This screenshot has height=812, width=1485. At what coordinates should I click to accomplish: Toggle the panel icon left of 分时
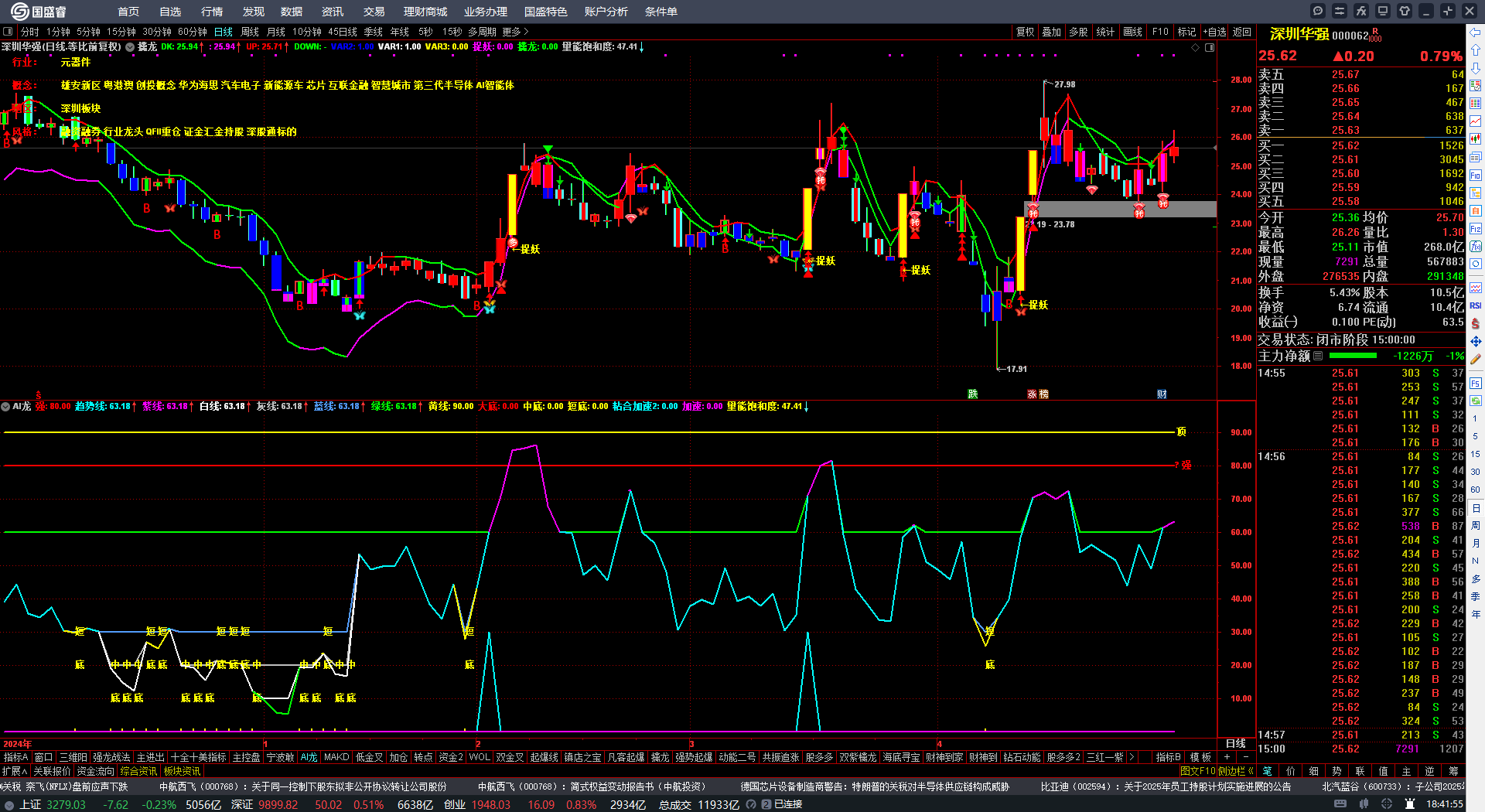(x=8, y=32)
